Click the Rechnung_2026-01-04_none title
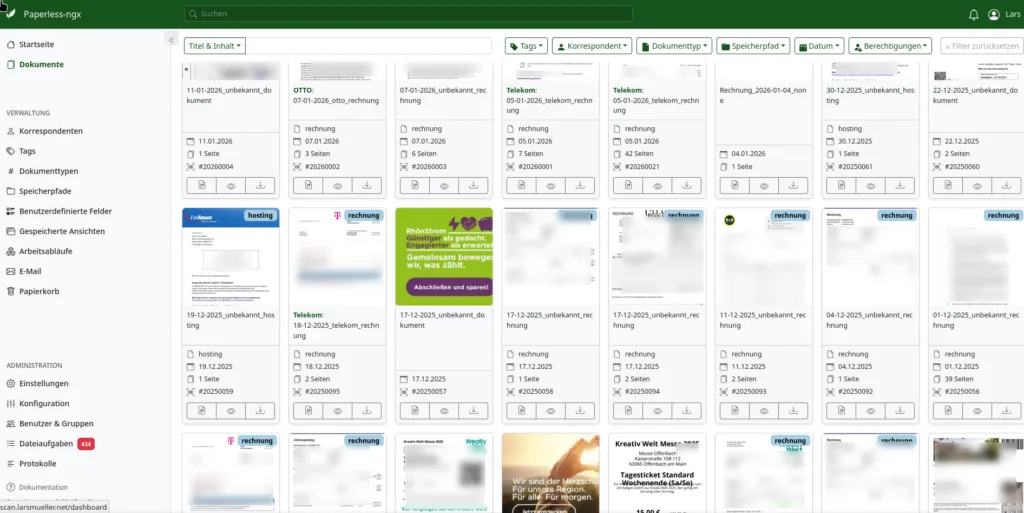1024x513 pixels. point(763,95)
